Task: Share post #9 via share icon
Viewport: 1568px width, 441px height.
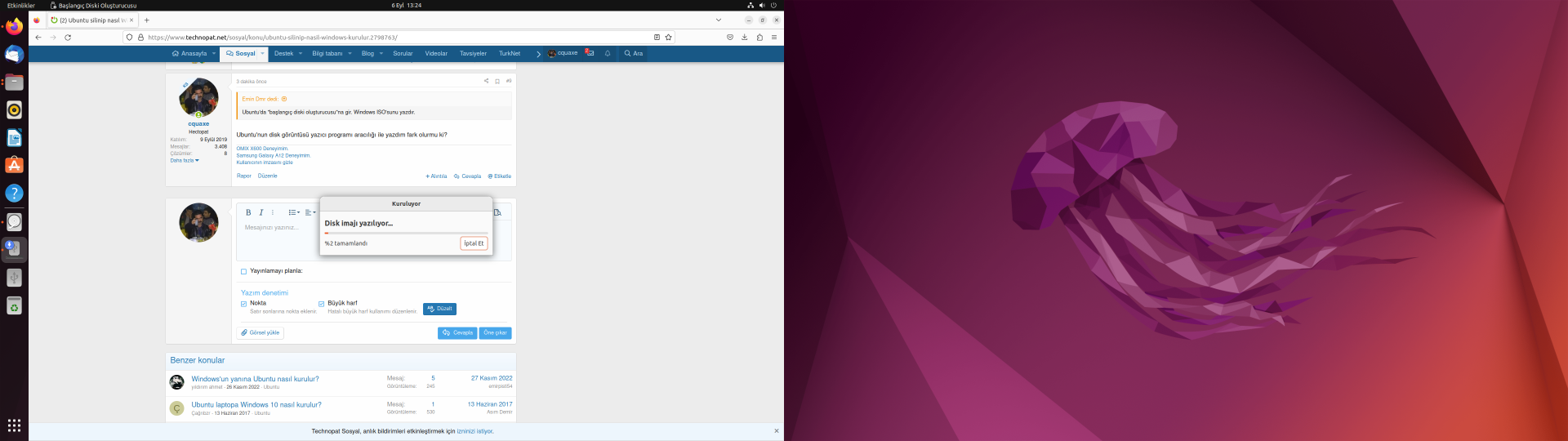Action: click(x=486, y=81)
